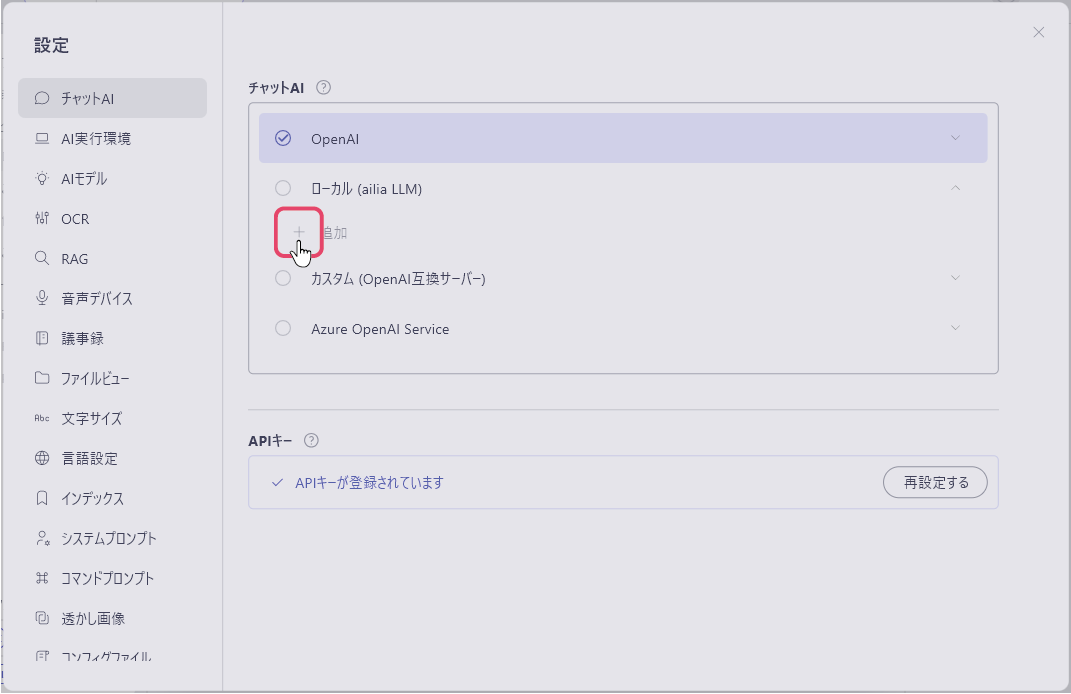
Task: Go to システムプロンプト settings page
Action: [x=108, y=539]
